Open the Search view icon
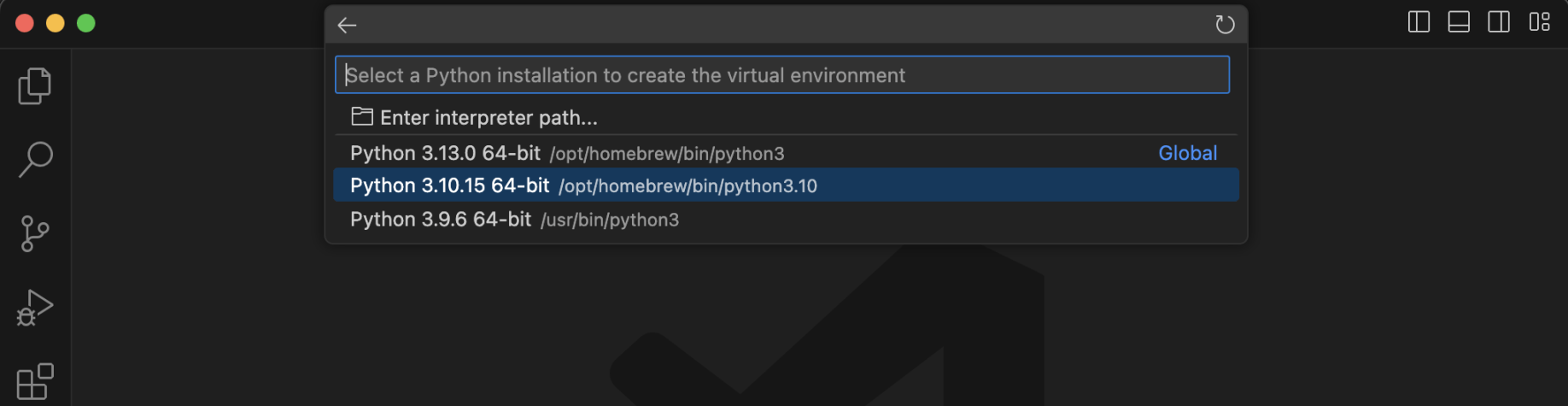The height and width of the screenshot is (406, 1568). tap(35, 159)
